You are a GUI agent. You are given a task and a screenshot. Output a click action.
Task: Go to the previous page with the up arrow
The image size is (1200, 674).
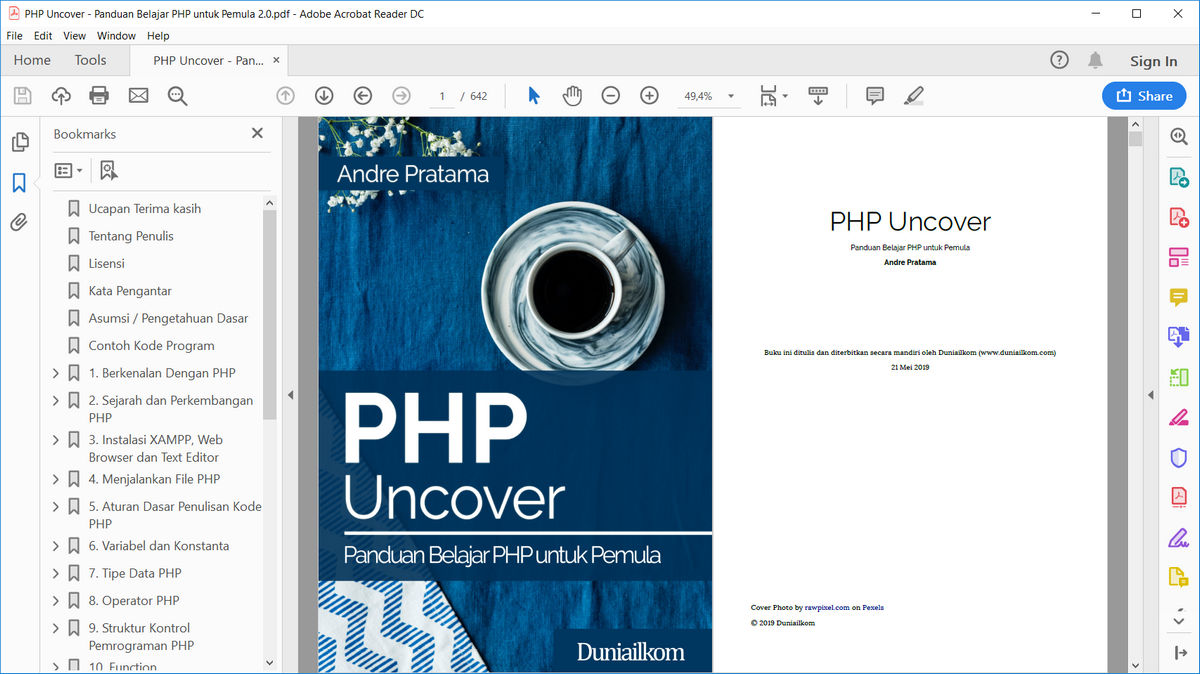coord(285,96)
